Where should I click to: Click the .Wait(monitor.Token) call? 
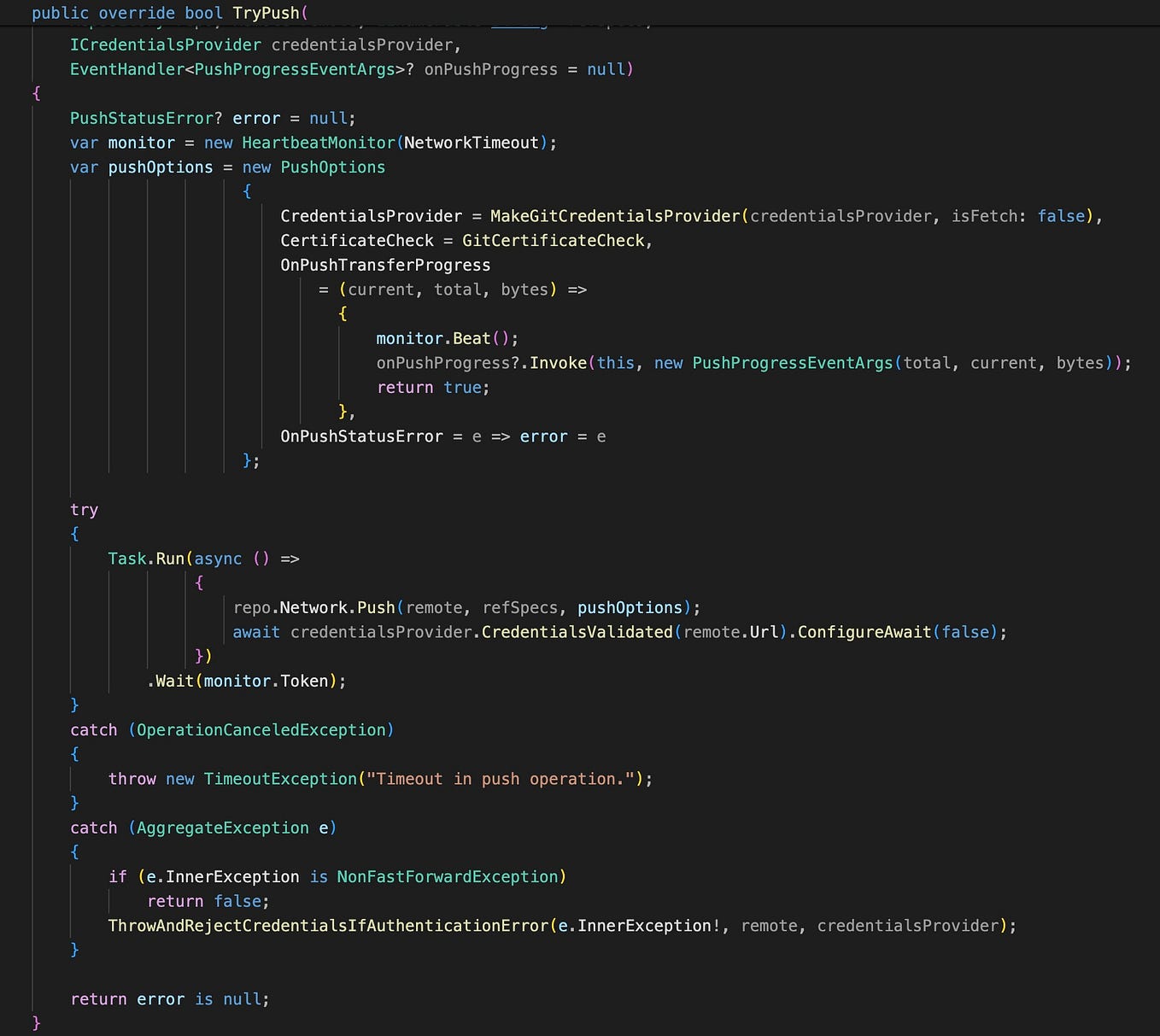(247, 681)
